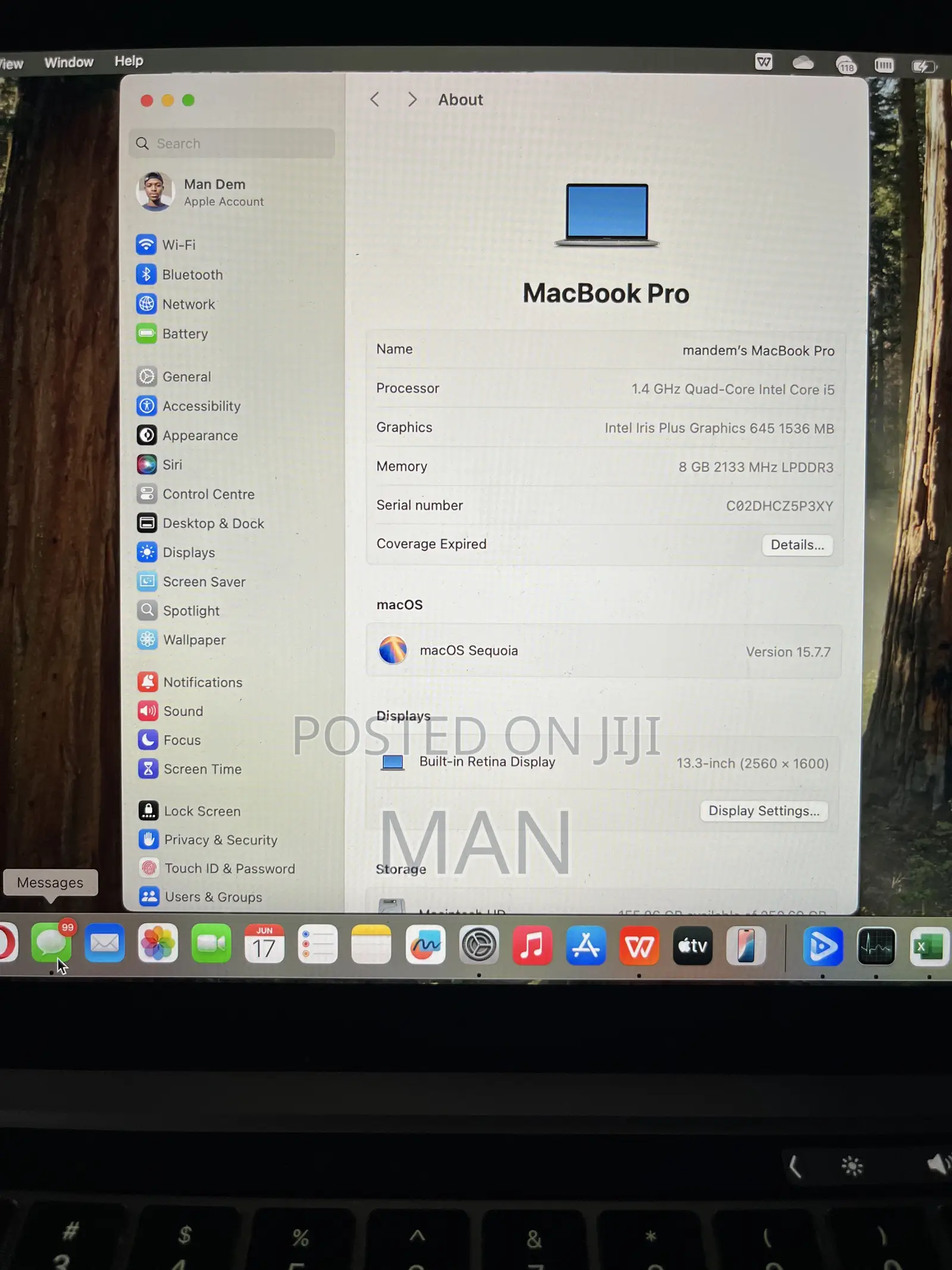Click the macOS Sequoia row

point(604,650)
